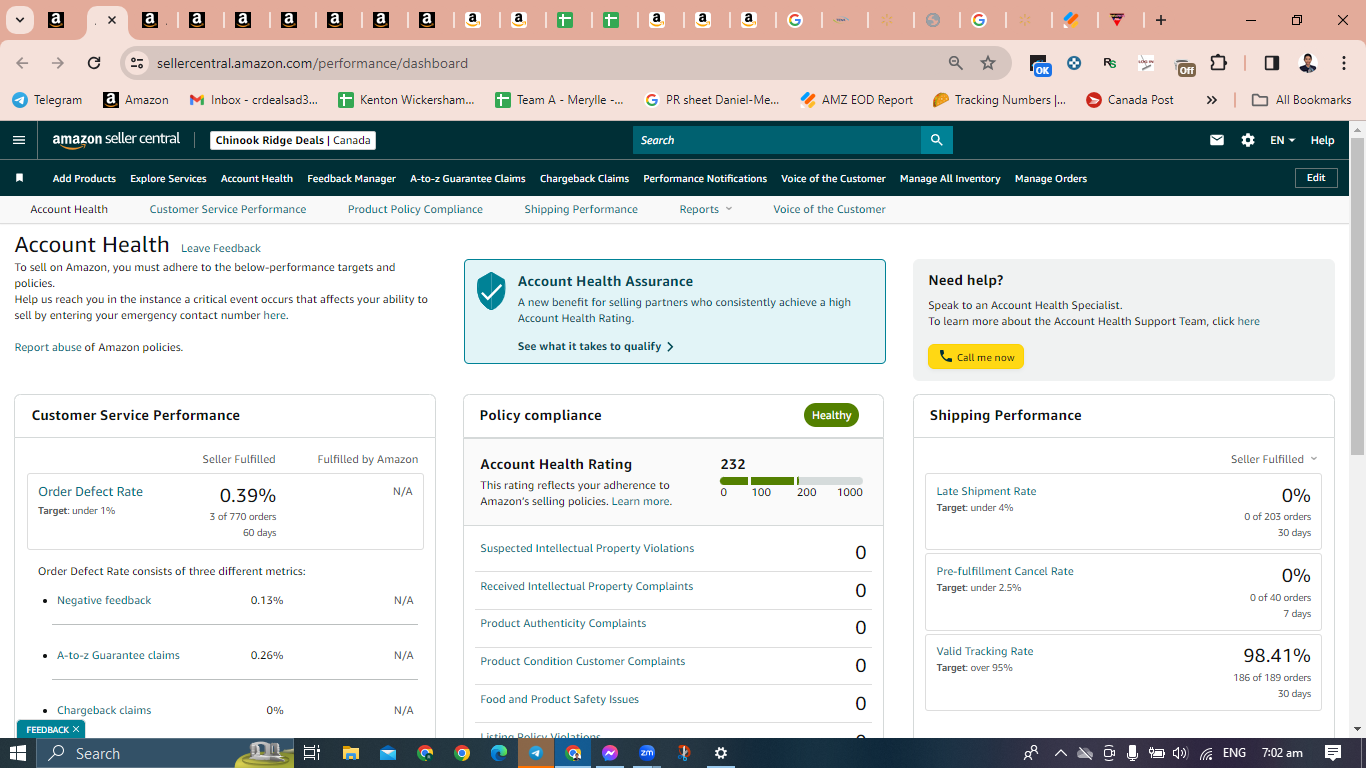Open the Order Defect Rate link

pos(90,491)
